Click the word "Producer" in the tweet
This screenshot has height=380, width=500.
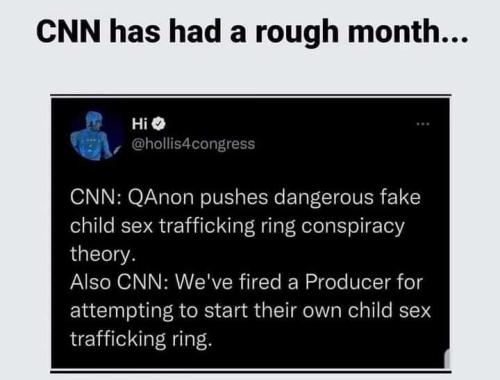coord(348,282)
